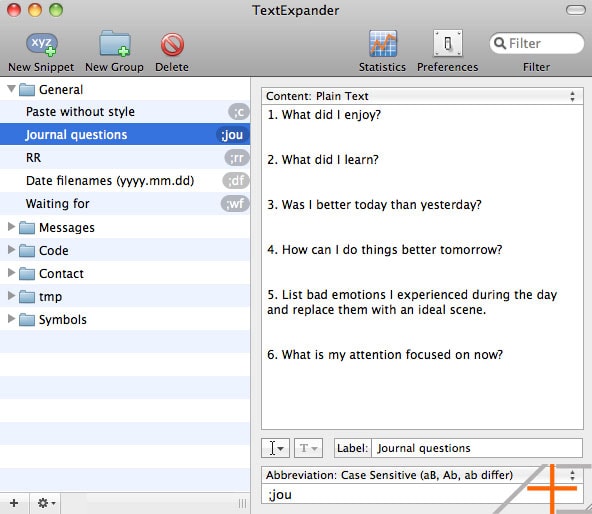This screenshot has width=592, height=514.
Task: Click the magnifier in Filter field
Action: point(500,43)
